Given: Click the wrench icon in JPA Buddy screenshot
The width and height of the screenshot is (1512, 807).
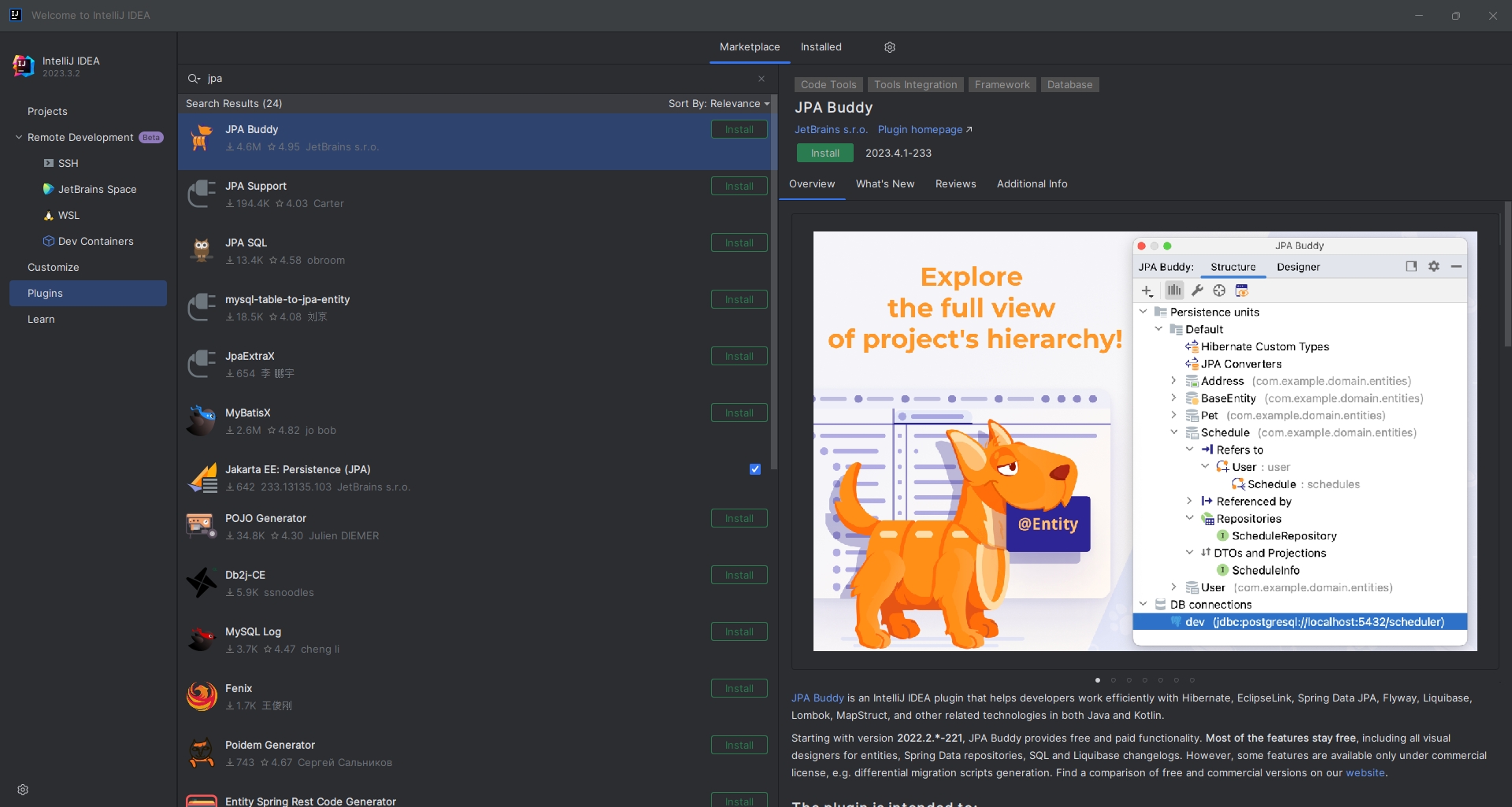Looking at the screenshot, I should (x=1197, y=291).
